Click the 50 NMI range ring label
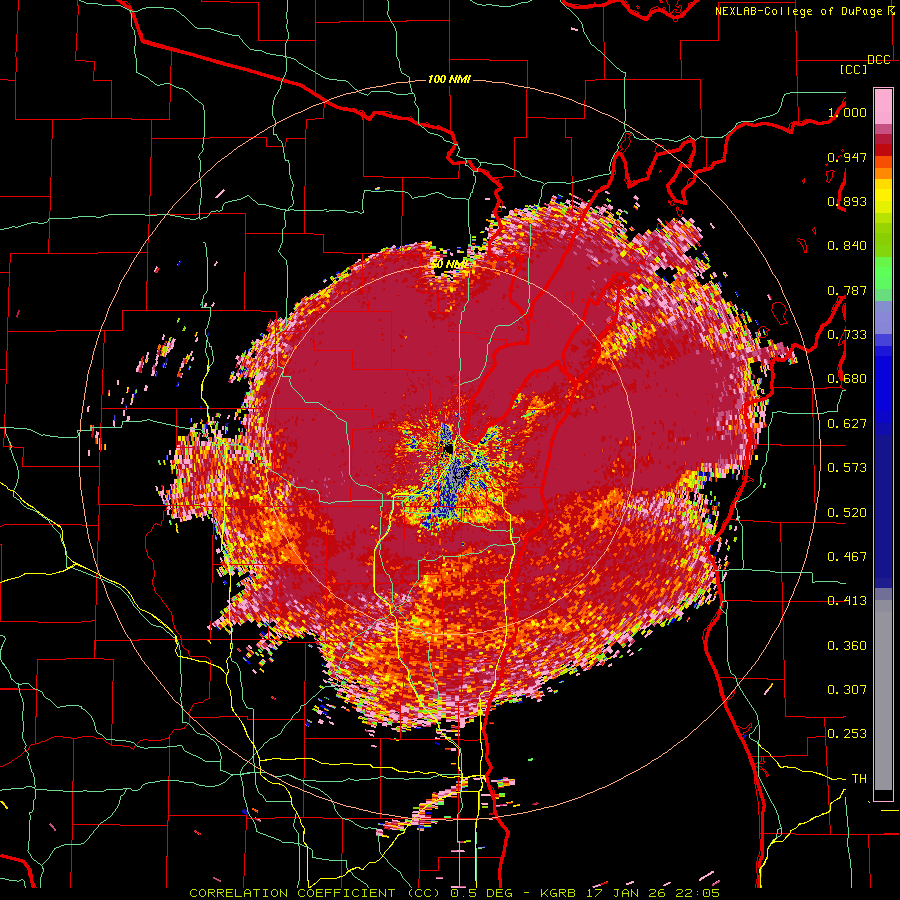The height and width of the screenshot is (900, 900). (449, 265)
